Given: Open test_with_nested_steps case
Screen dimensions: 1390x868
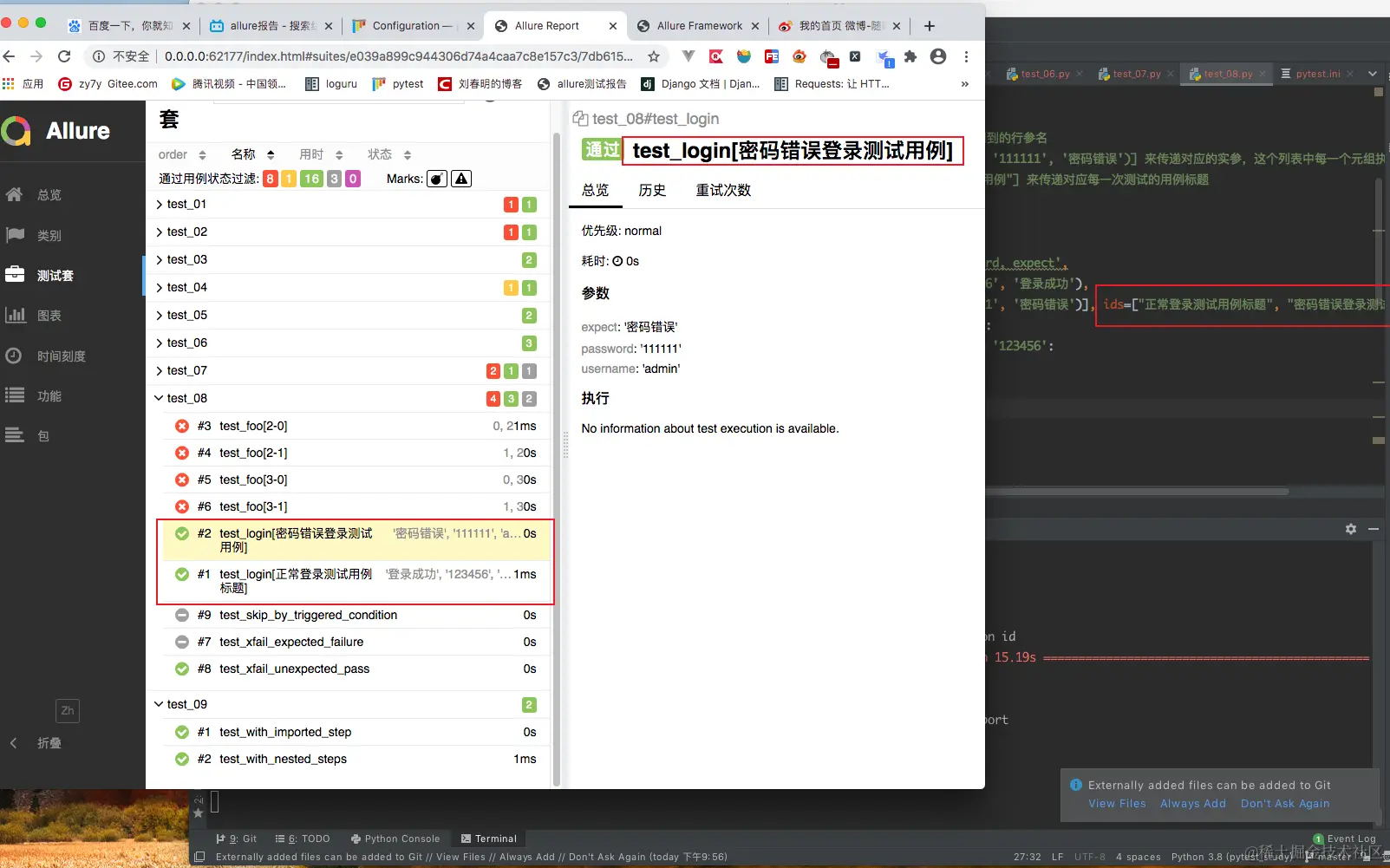Looking at the screenshot, I should tap(356, 759).
